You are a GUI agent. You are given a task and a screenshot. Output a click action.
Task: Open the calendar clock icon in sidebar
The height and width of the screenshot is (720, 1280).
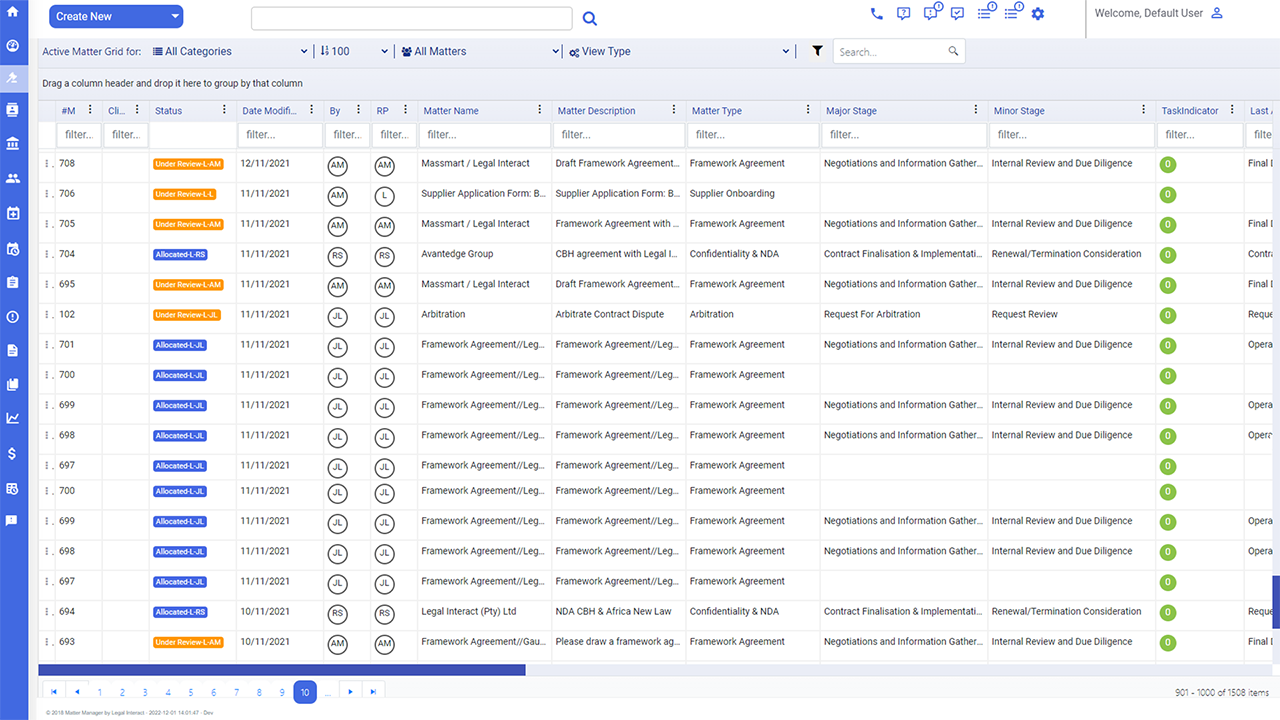point(13,249)
